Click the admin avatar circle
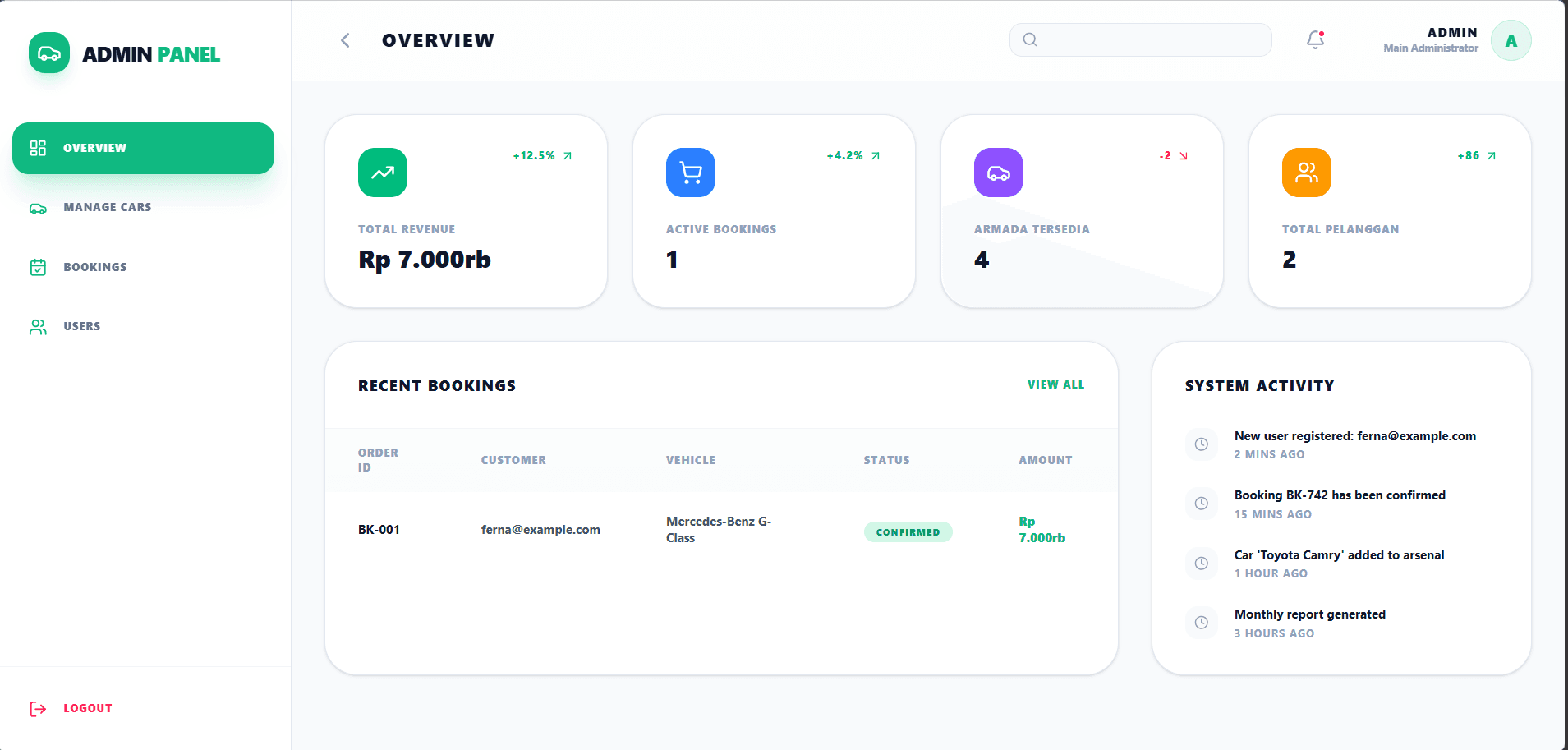 click(1511, 40)
